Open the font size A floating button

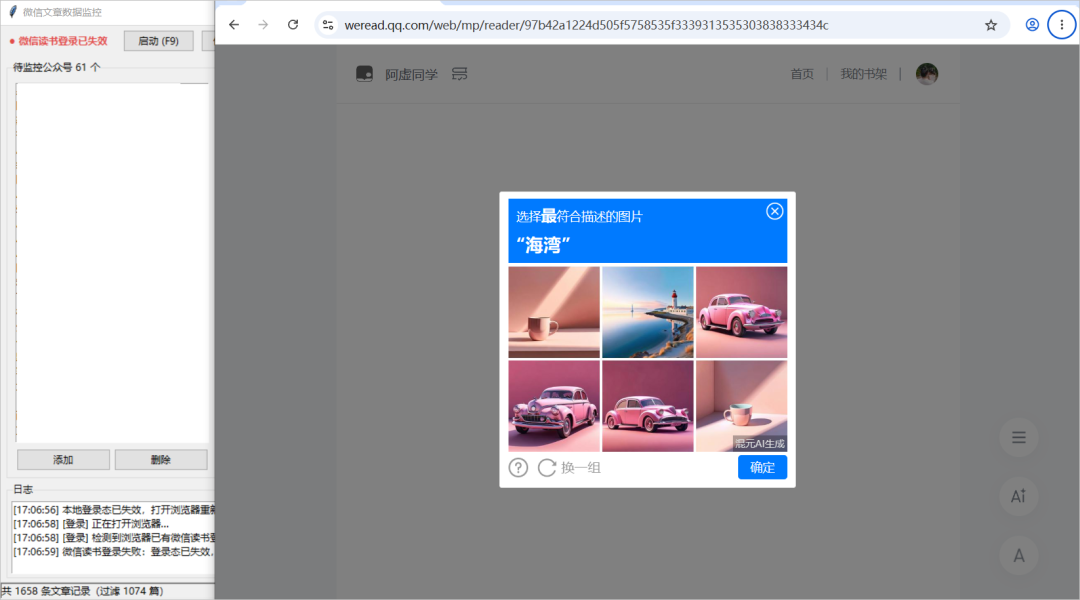pyautogui.click(x=1019, y=555)
